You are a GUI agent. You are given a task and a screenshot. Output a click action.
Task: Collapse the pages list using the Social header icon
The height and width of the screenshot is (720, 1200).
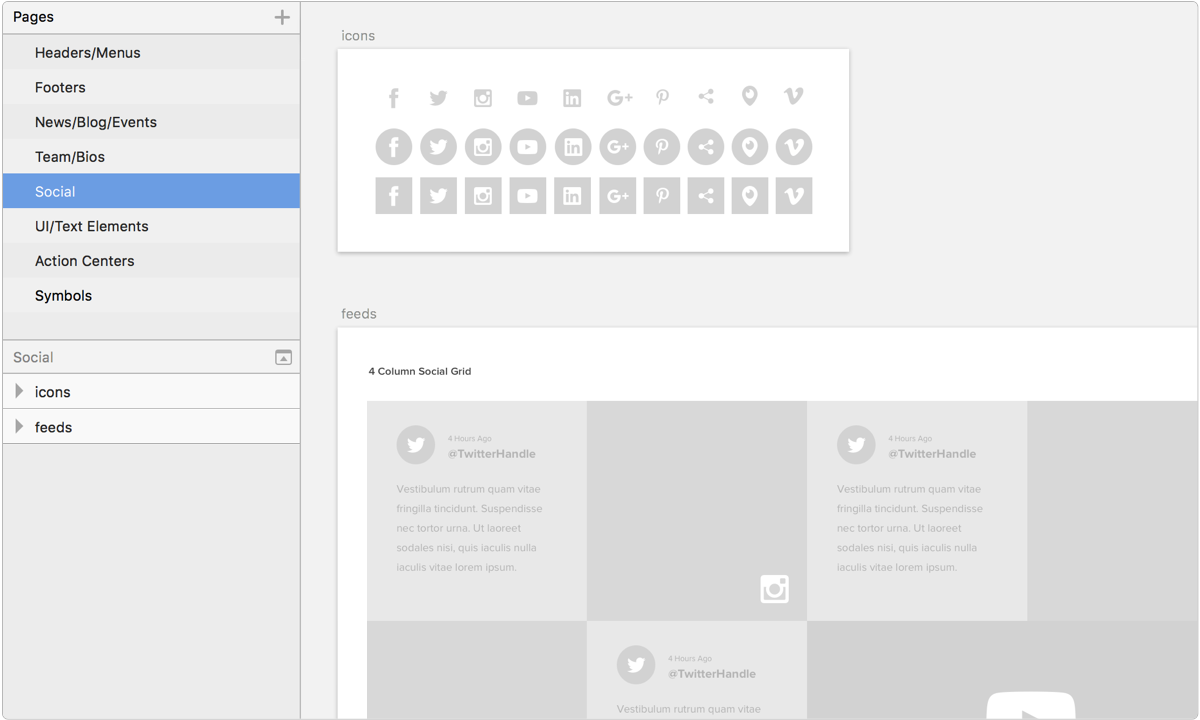coord(284,357)
